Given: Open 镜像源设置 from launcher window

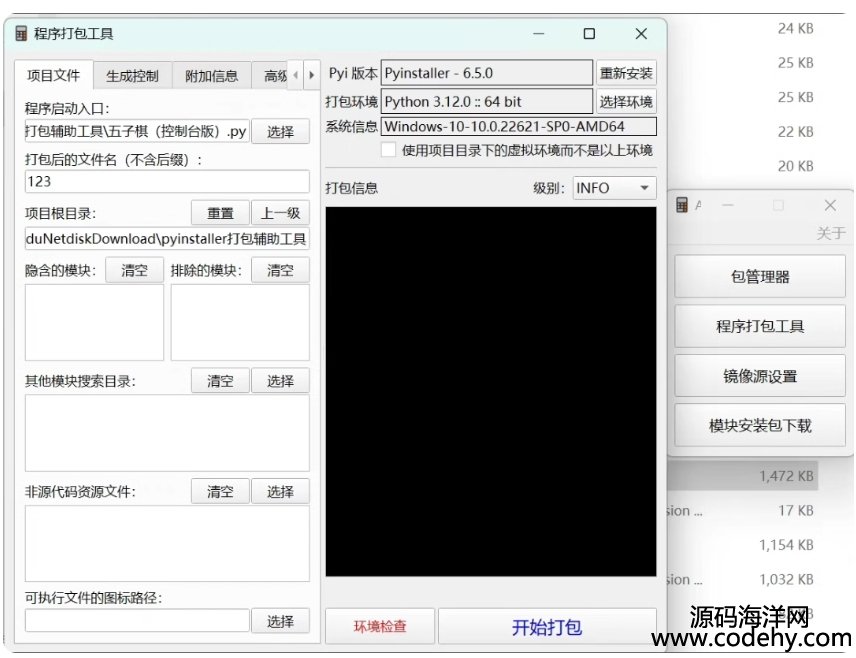Looking at the screenshot, I should (x=760, y=376).
